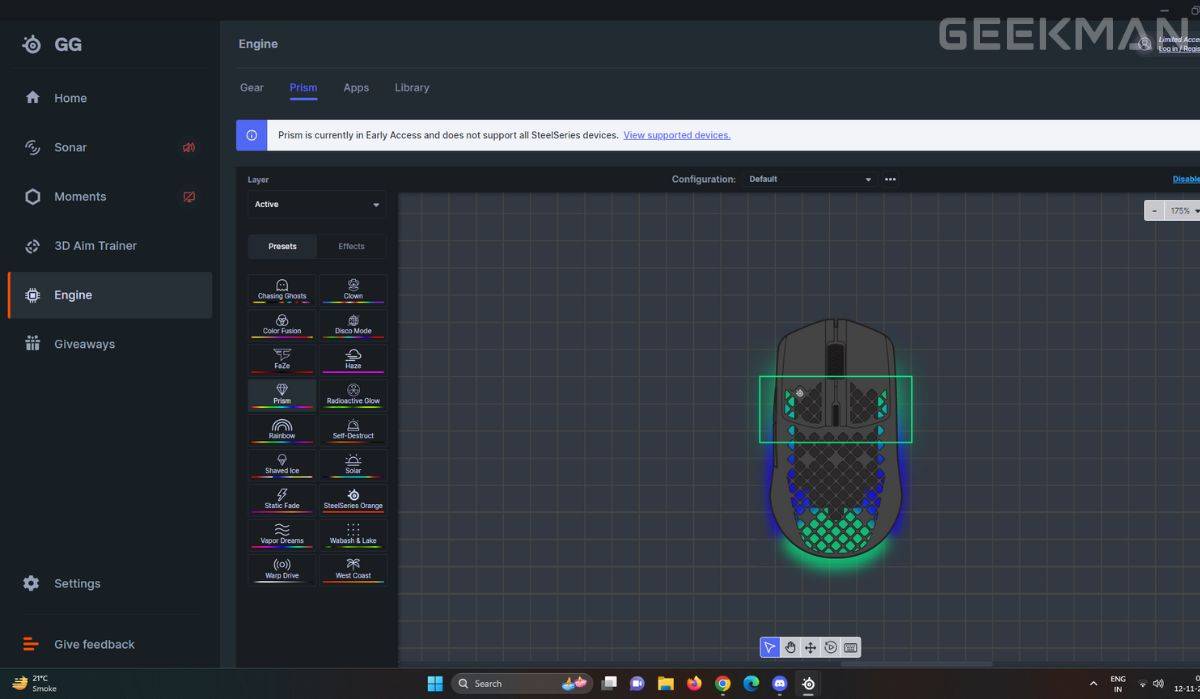Select the Effects tab

point(352,246)
